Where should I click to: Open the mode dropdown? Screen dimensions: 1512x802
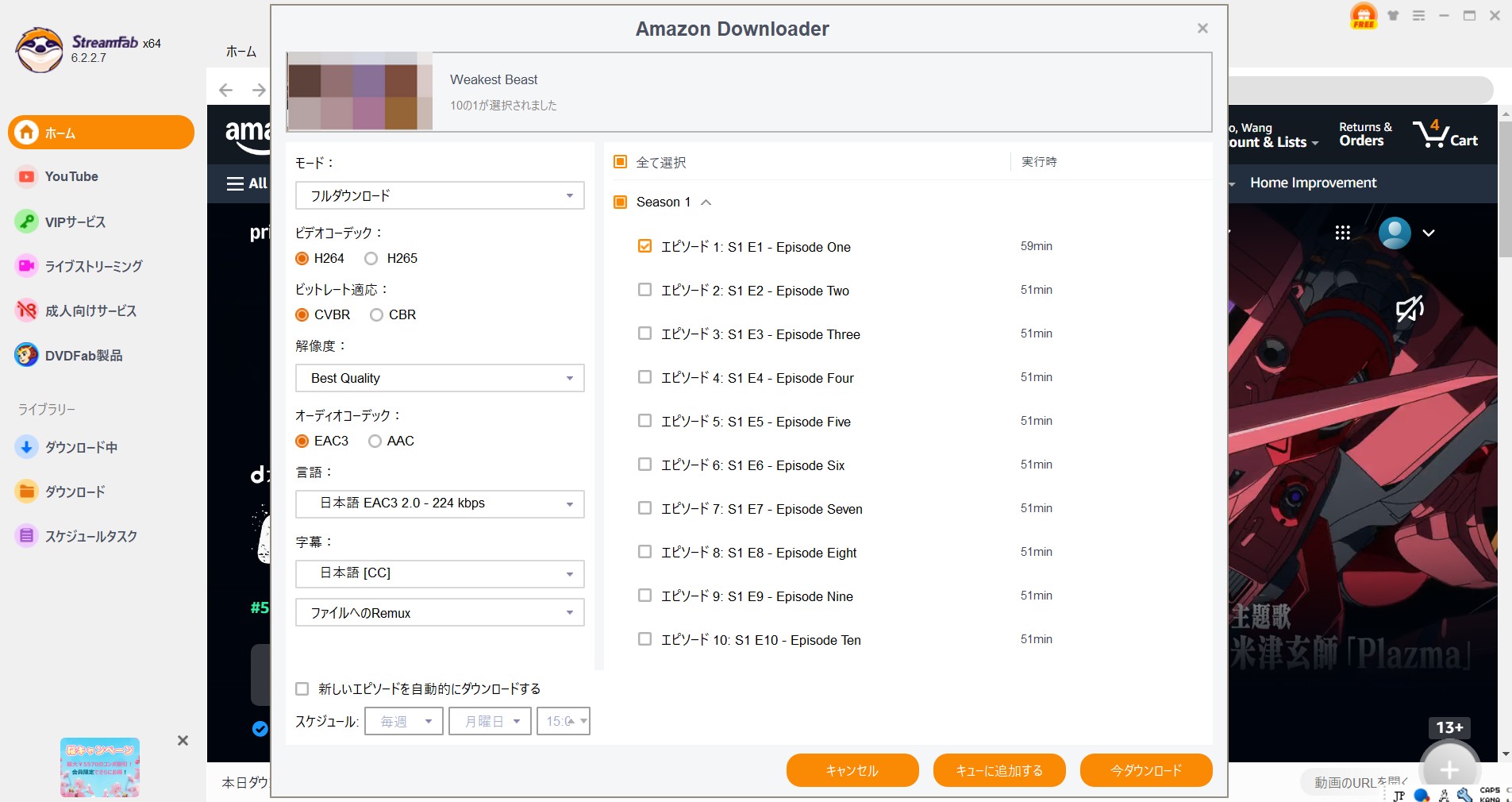(440, 195)
